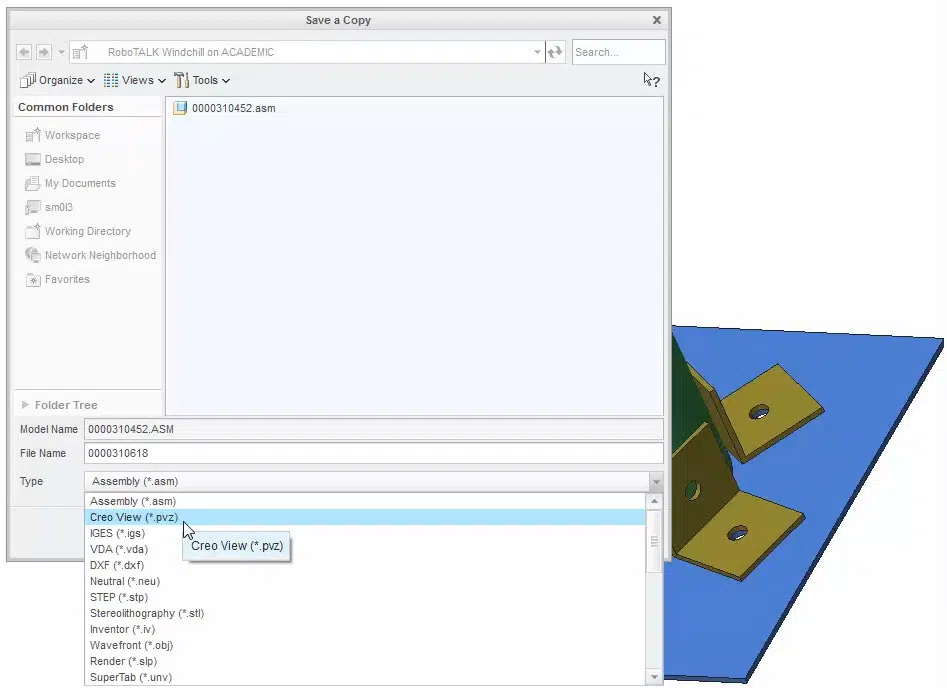947x688 pixels.
Task: Navigate back using the back arrow
Action: click(x=22, y=52)
